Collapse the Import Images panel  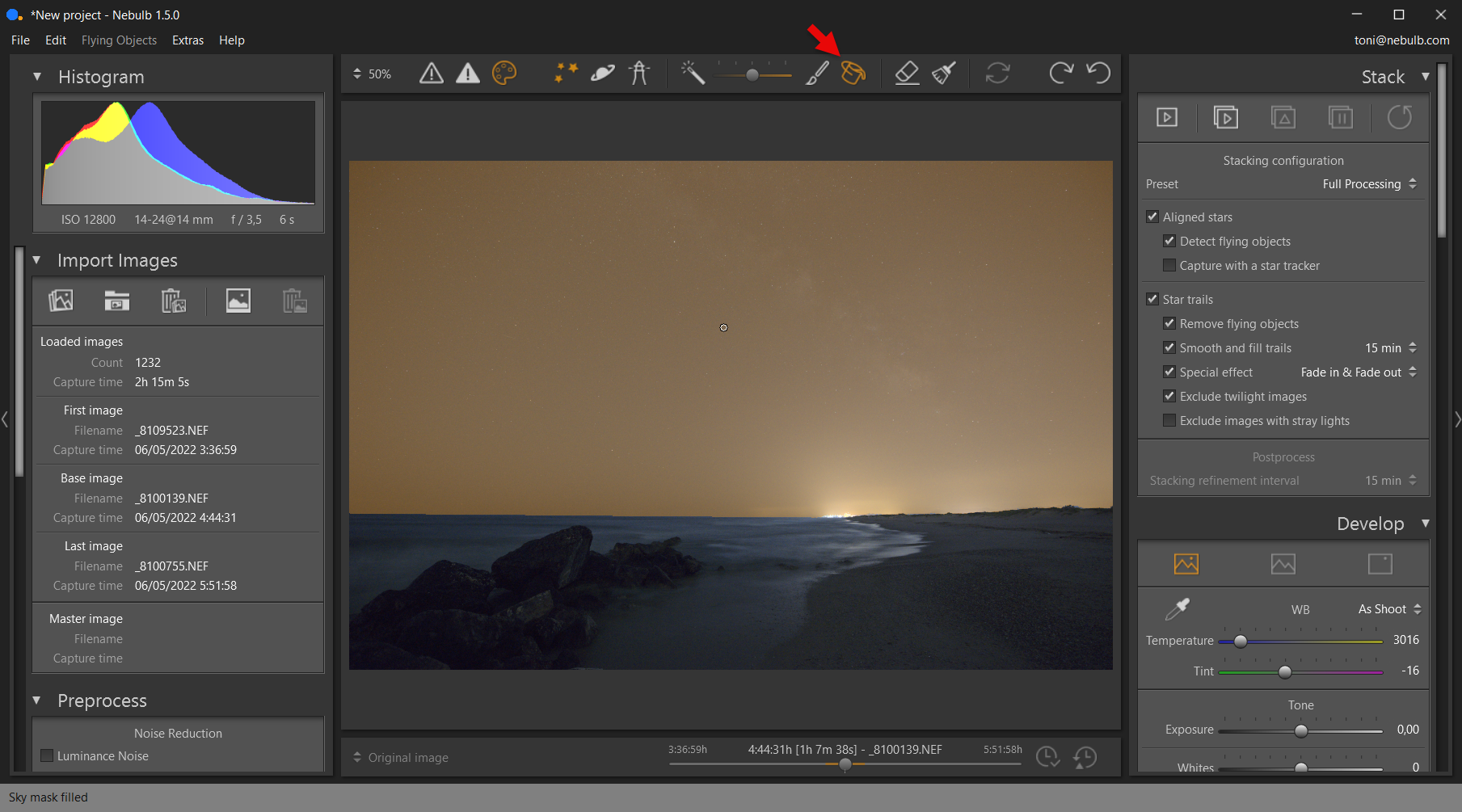point(37,260)
